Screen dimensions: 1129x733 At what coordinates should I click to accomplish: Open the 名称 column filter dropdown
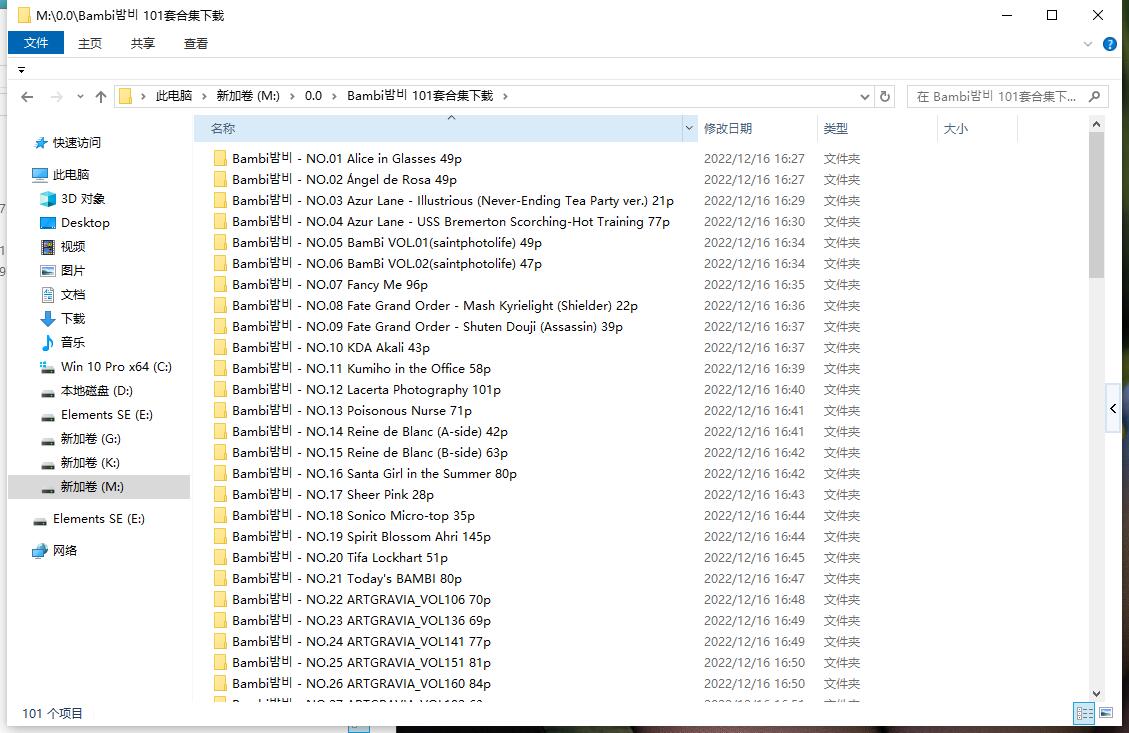pyautogui.click(x=689, y=128)
